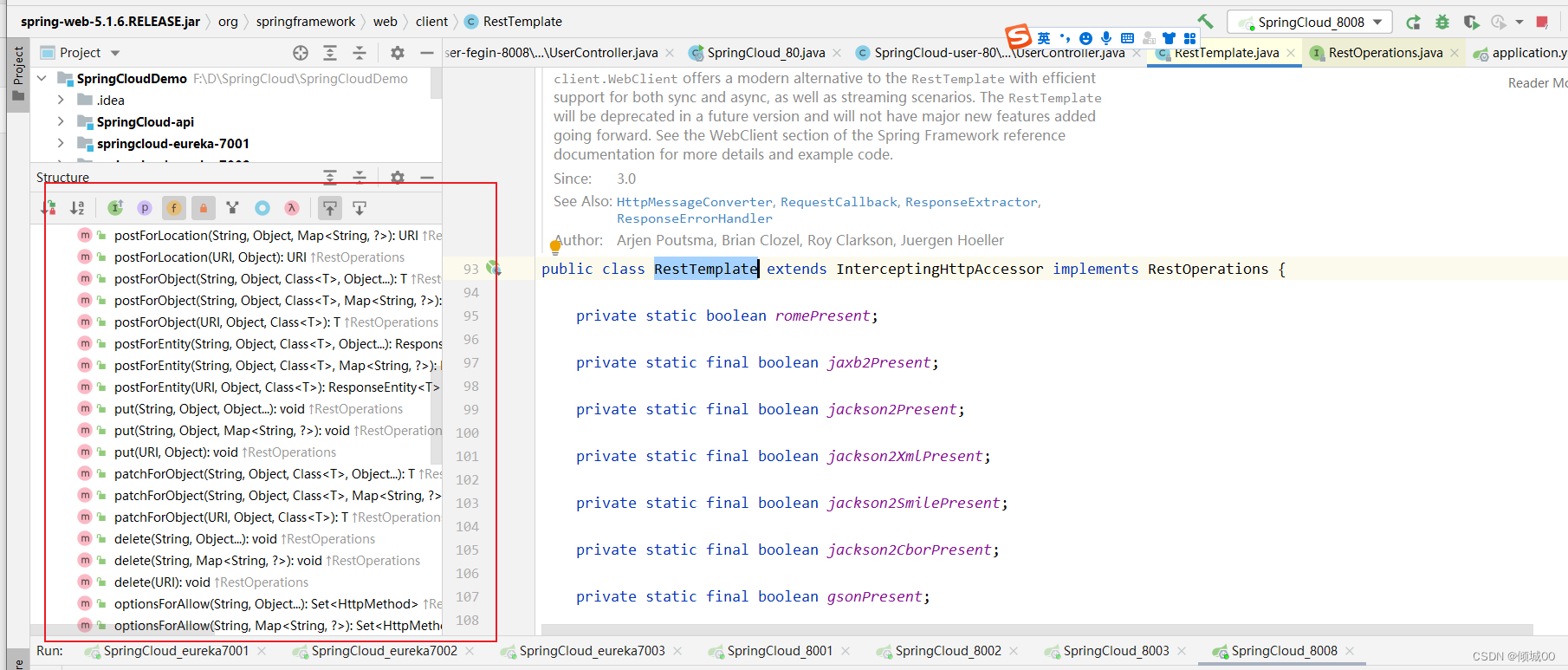Open Project panel settings gear
This screenshot has width=1568, height=670.
tap(398, 53)
